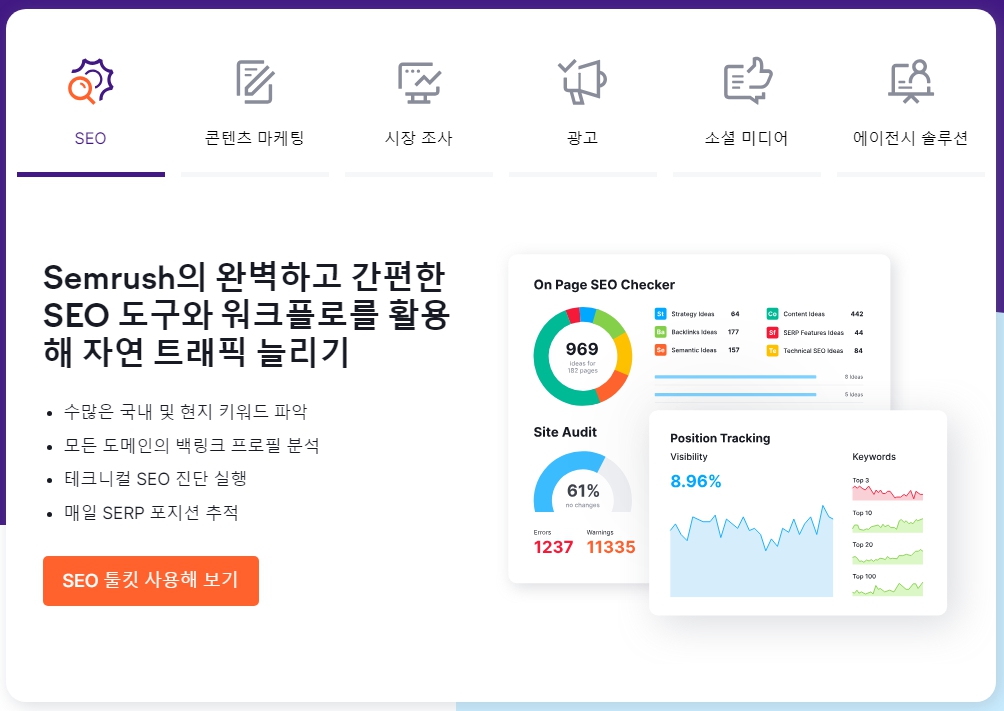Select the SEO tab label

[90, 138]
